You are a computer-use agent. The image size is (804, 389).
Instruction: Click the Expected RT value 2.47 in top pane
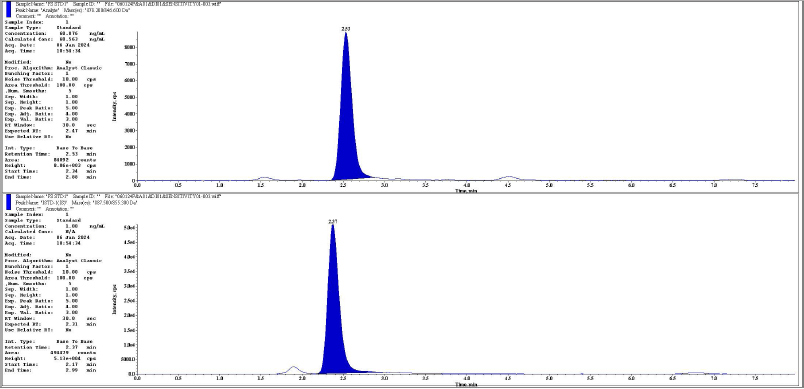[71, 131]
